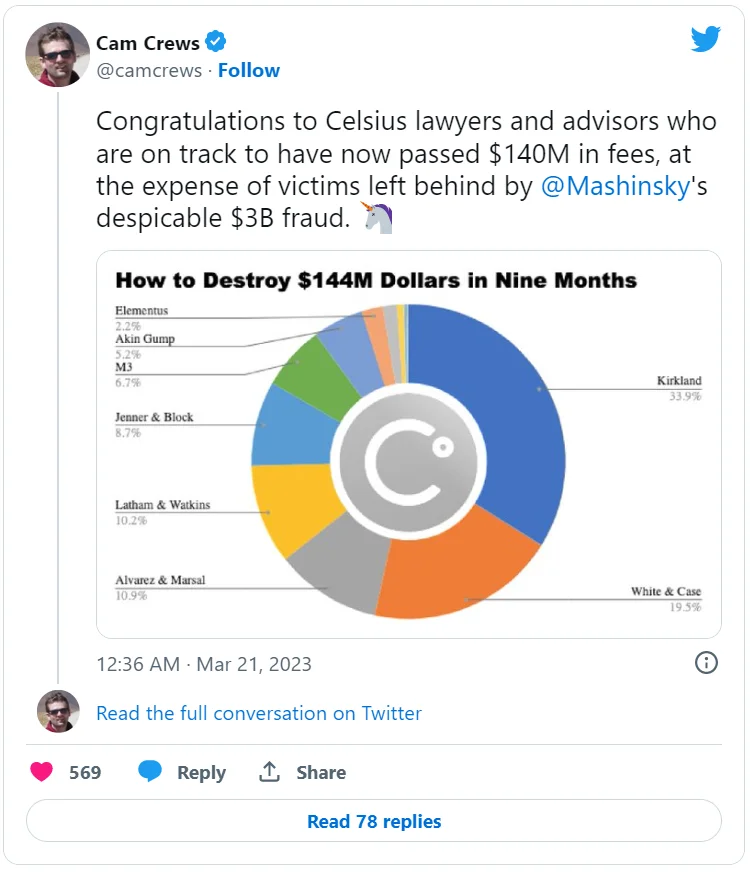Click the green M3 pie slice
The width and height of the screenshot is (750, 872).
[315, 372]
